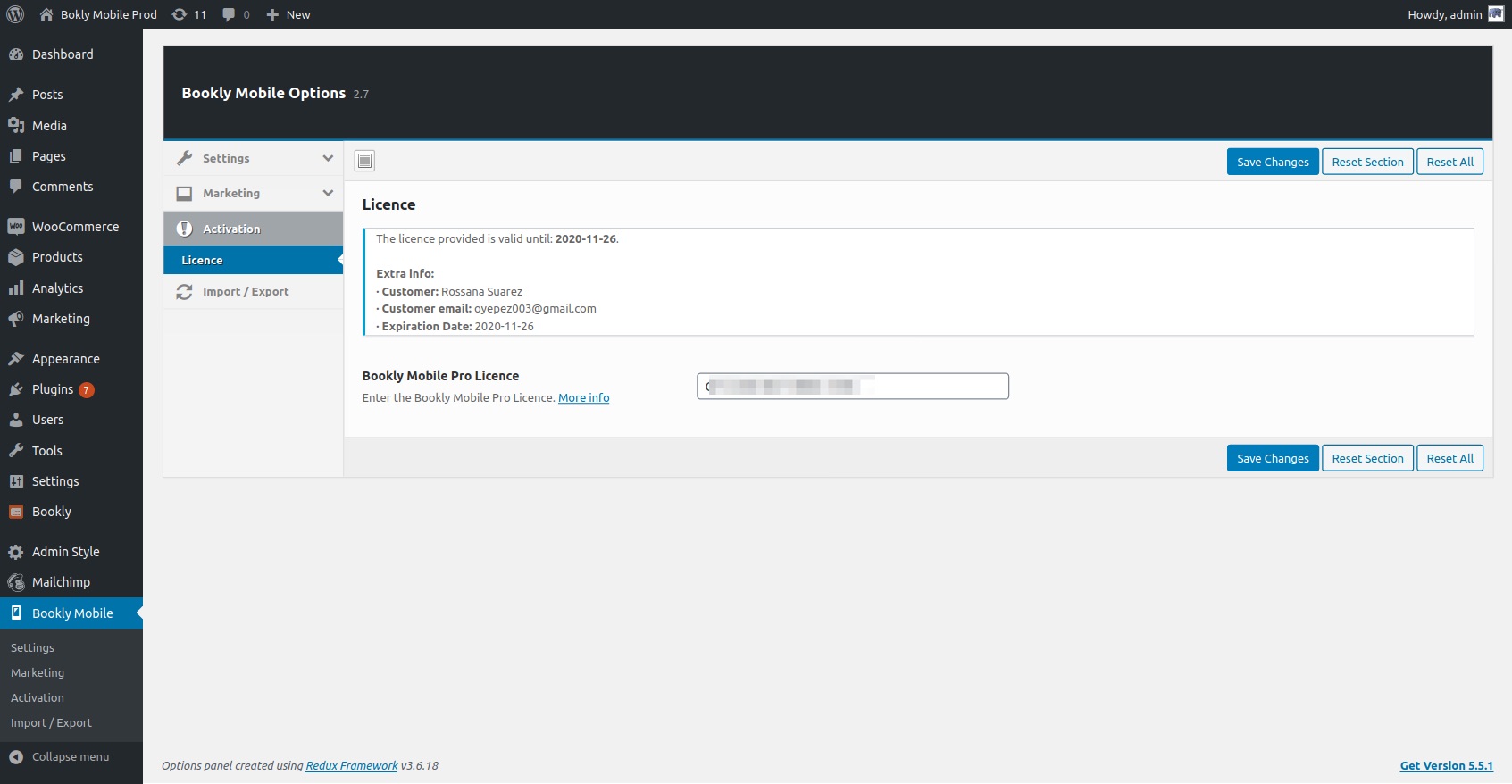Click the WooCommerce logo icon
This screenshot has width=1512, height=784.
[x=16, y=227]
